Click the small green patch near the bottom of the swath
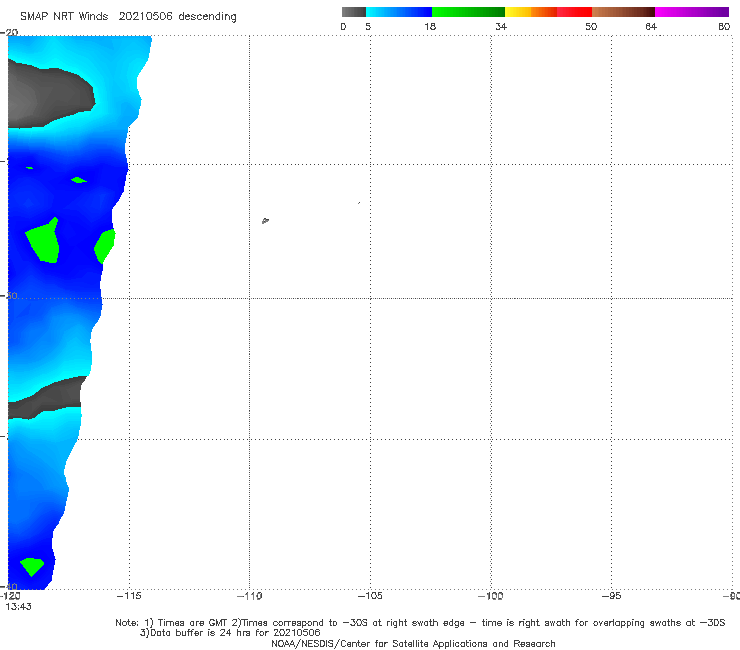This screenshot has height=650, width=740. pos(32,566)
